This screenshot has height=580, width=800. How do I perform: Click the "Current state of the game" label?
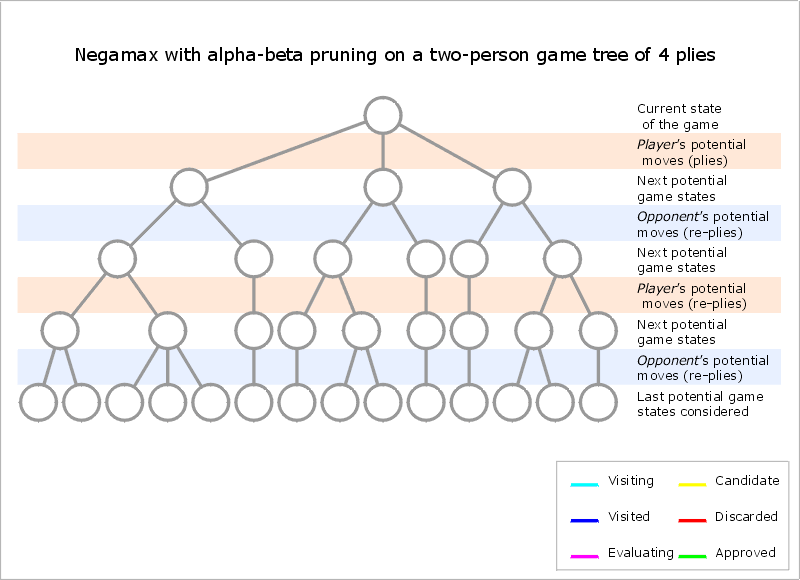click(x=679, y=116)
